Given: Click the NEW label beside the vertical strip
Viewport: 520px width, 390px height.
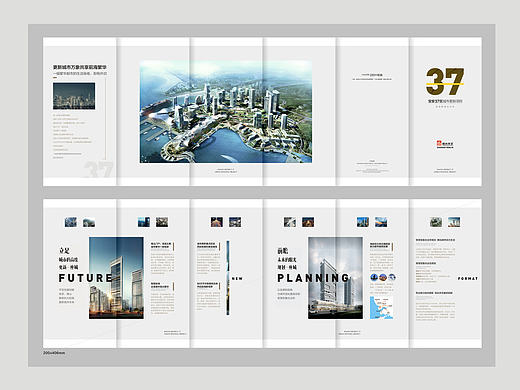Looking at the screenshot, I should click(x=237, y=279).
